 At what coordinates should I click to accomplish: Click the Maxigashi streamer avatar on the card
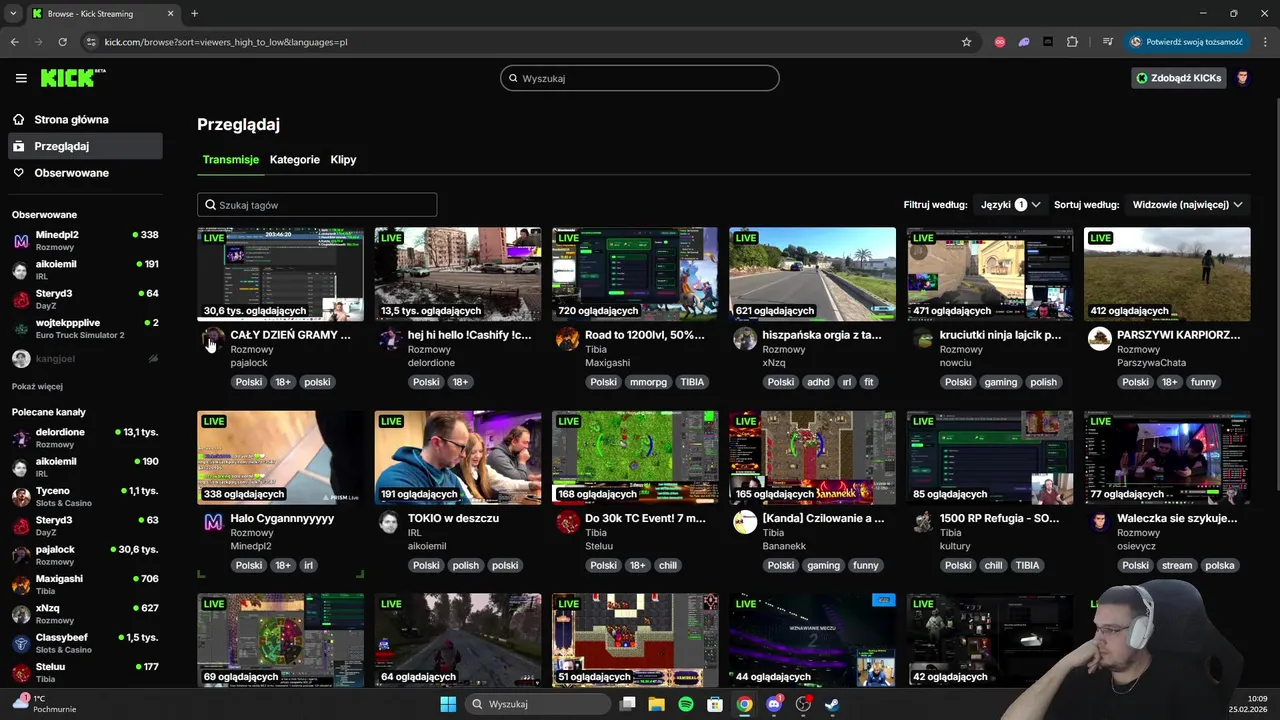[x=567, y=339]
